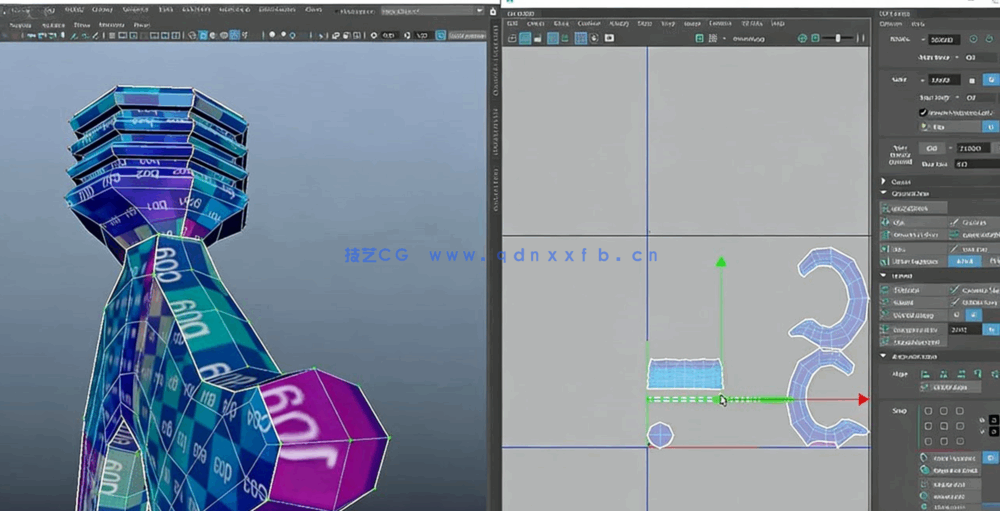Toggle the top-left checkbox in the Snap grid
Screen dimensions: 1000x511
tap(928, 411)
